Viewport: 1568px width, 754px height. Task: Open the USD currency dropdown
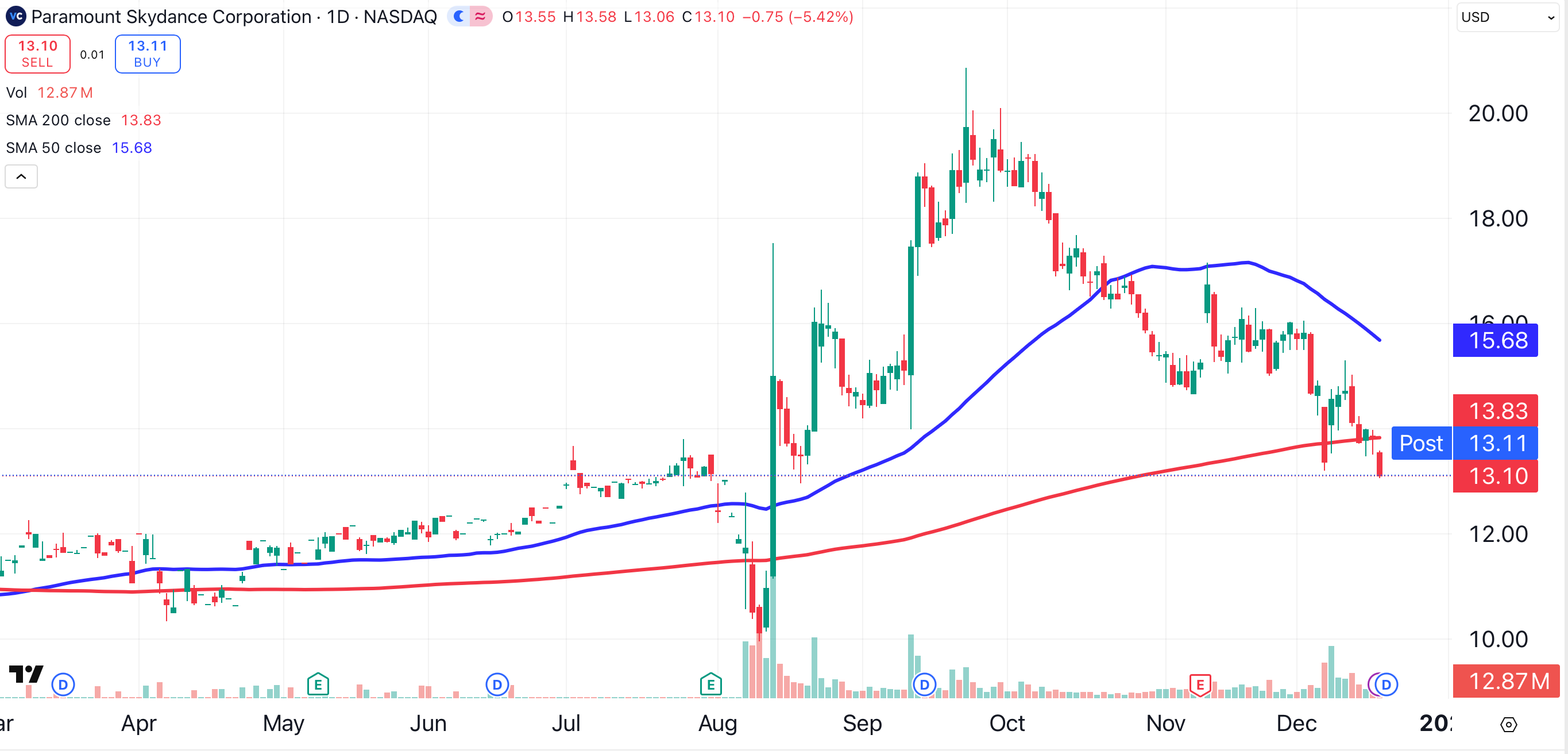(x=1507, y=17)
